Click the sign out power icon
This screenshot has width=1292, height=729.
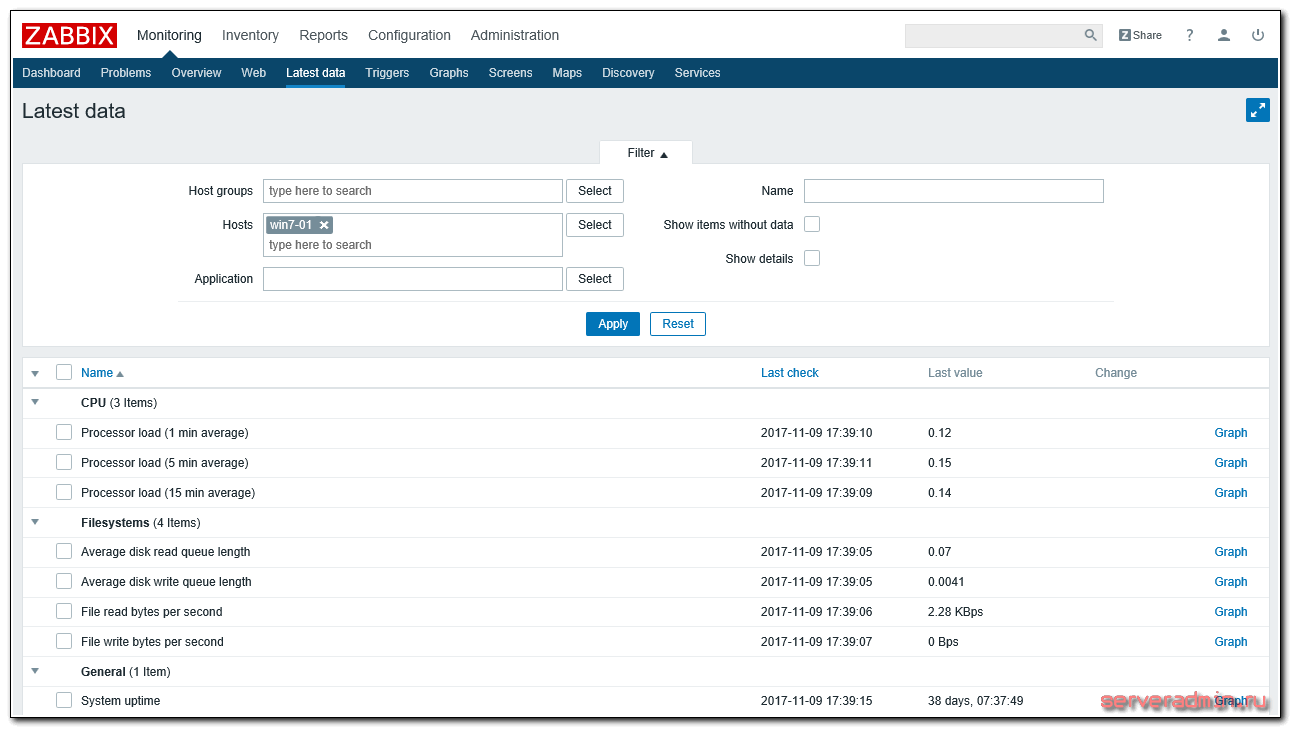(x=1258, y=35)
